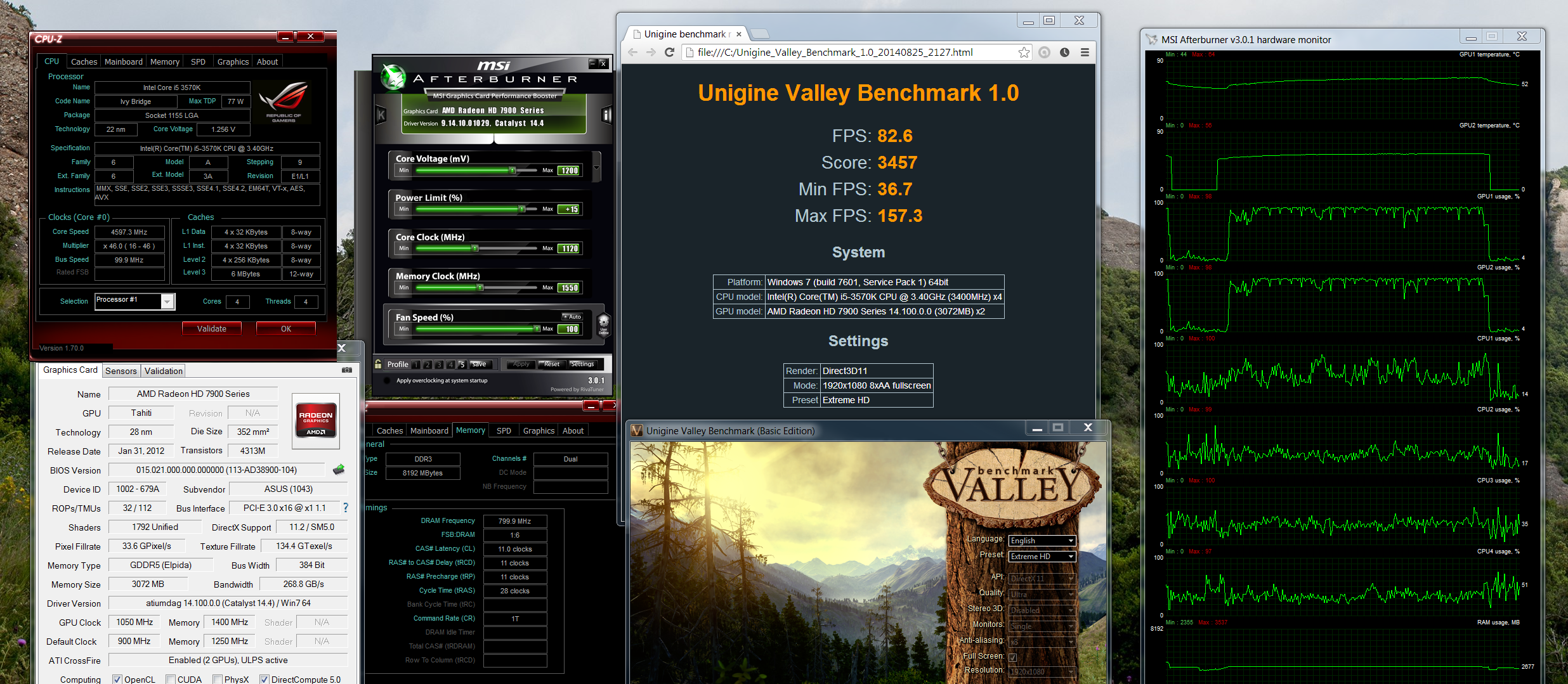Open the Quality dropdown showing Ultra

point(1042,595)
